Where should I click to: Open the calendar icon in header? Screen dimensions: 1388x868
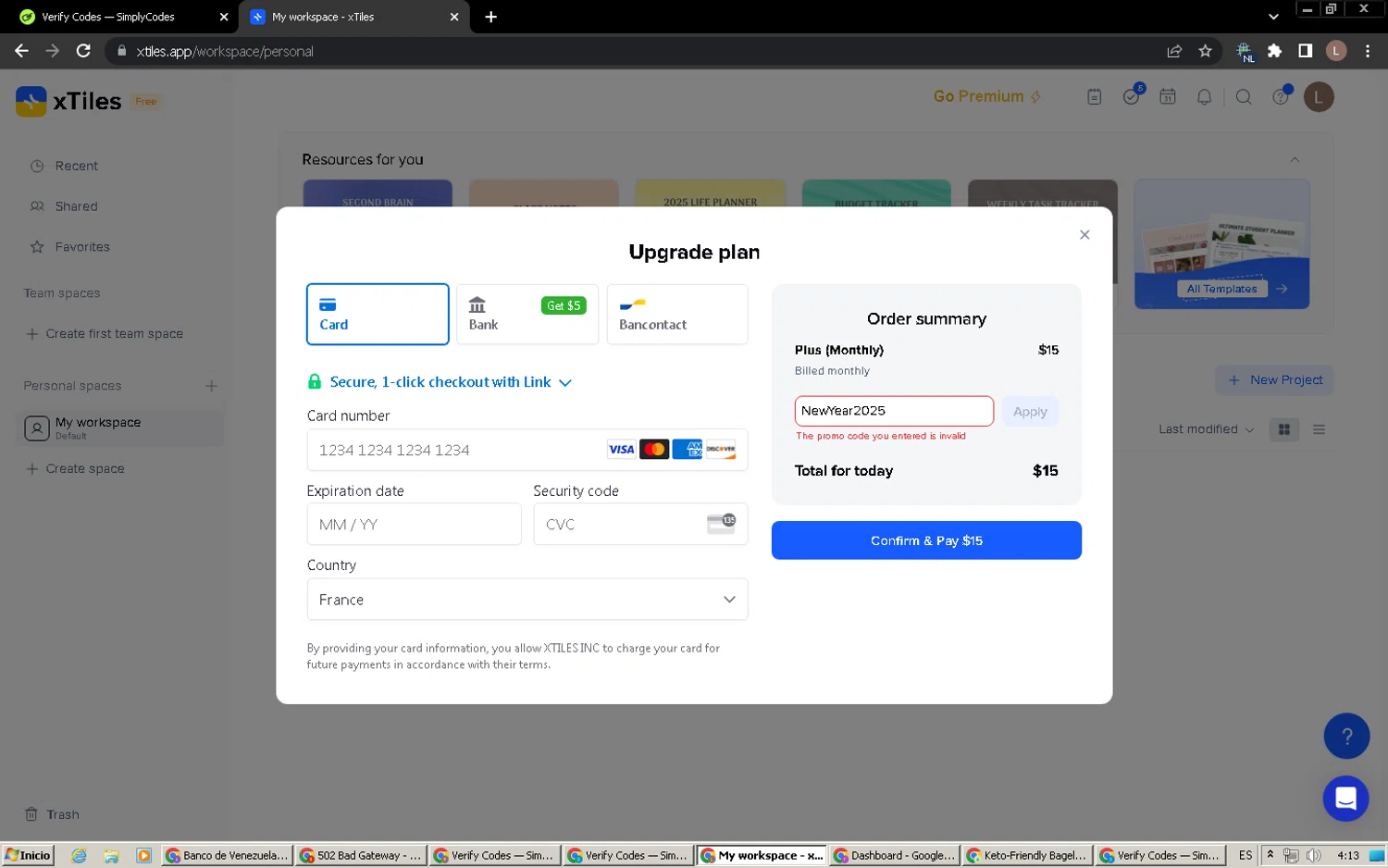pos(1168,97)
